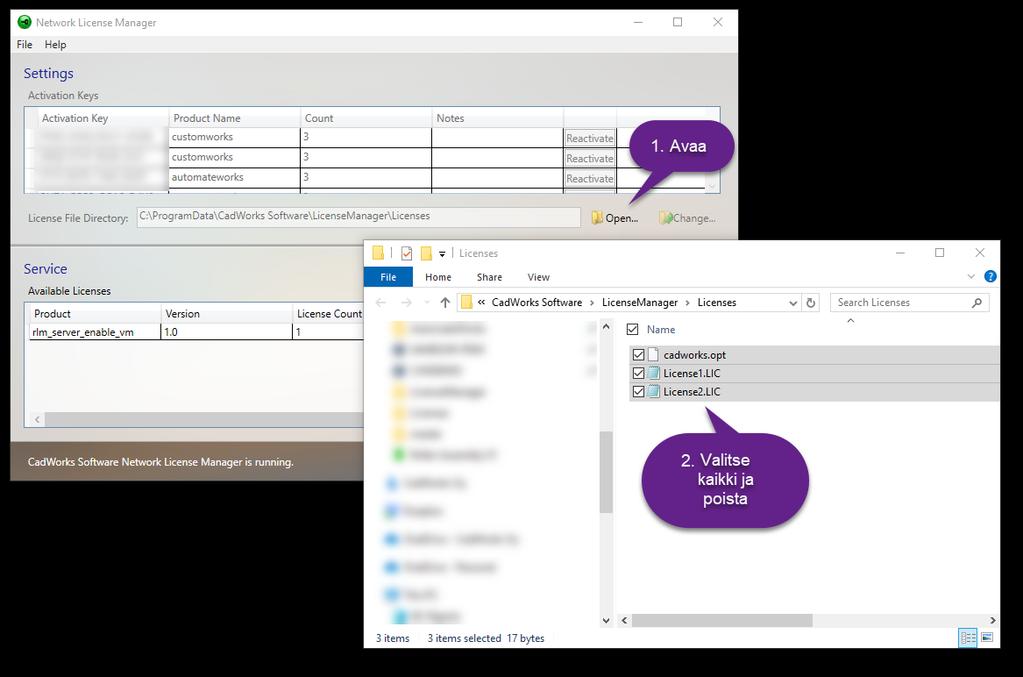The height and width of the screenshot is (677, 1023).
Task: Click the License2.LIC file icon
Action: point(653,391)
